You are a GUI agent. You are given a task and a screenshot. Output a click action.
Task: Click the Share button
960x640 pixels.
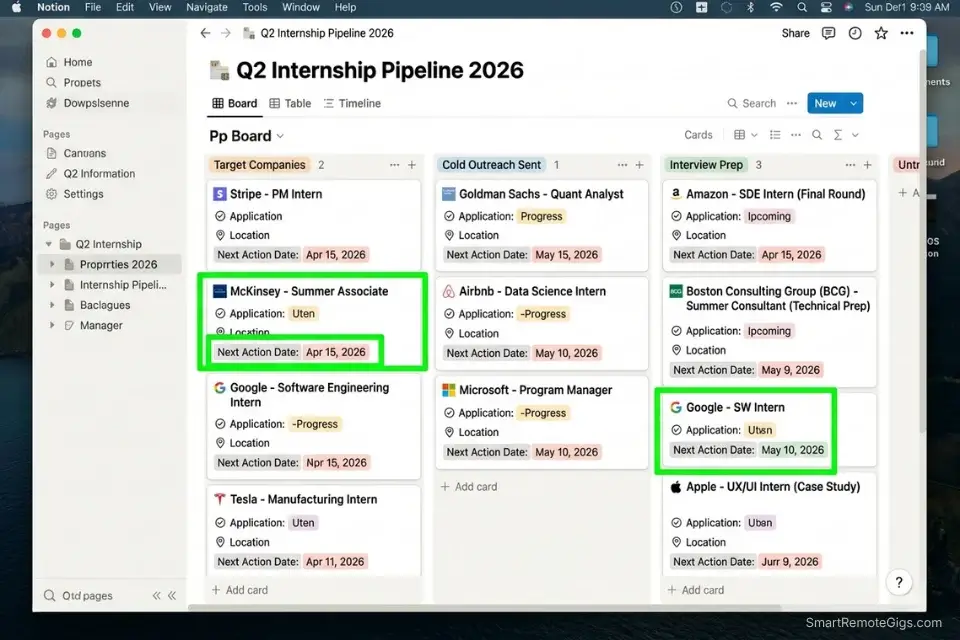pos(795,33)
